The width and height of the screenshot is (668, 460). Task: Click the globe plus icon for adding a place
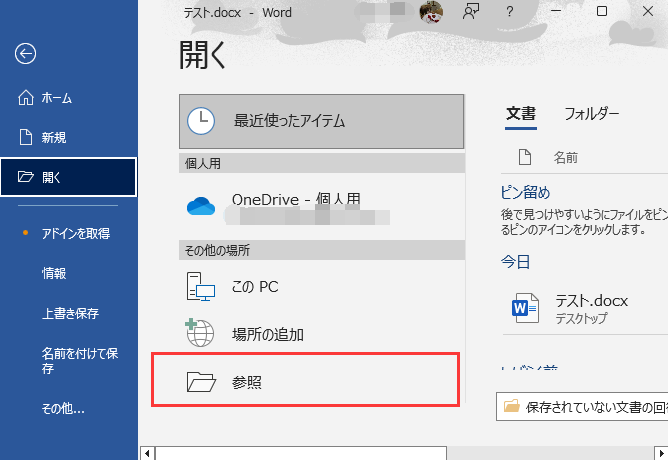200,333
